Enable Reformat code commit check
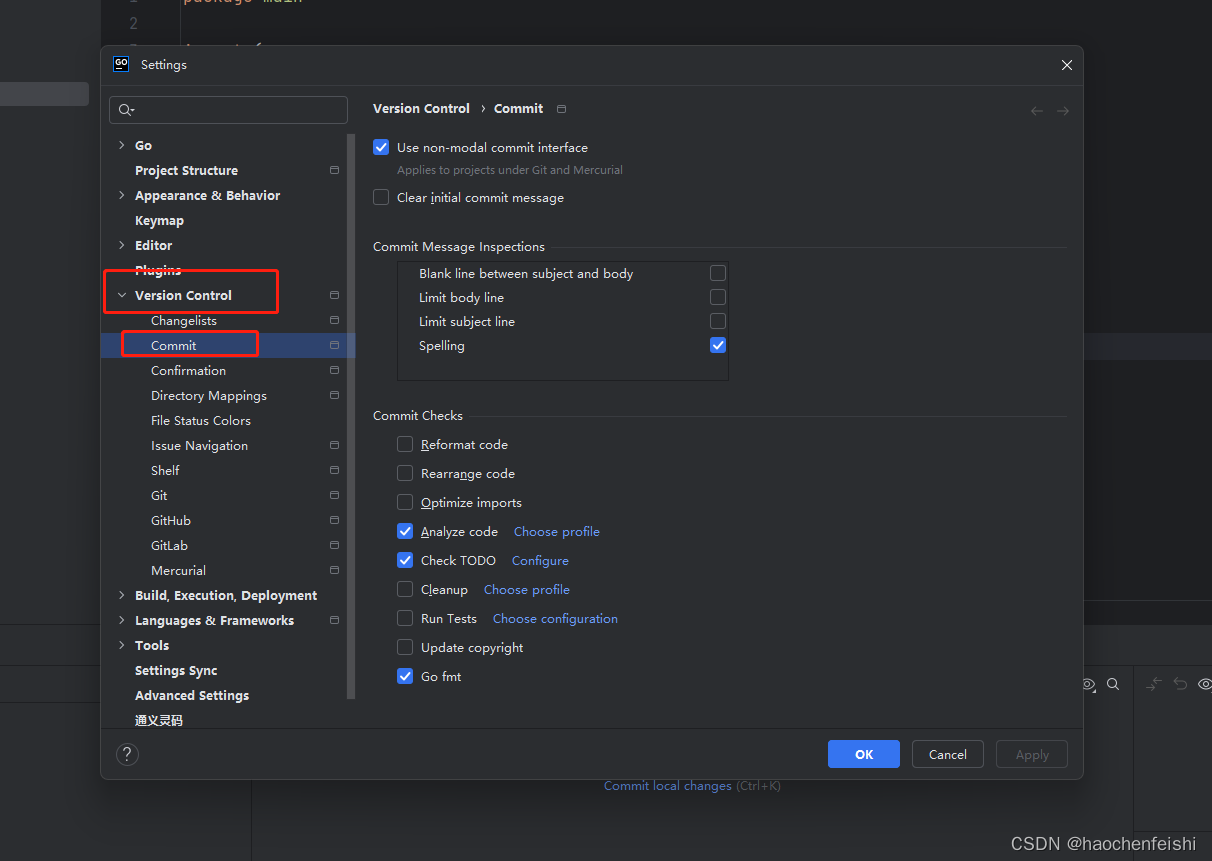This screenshot has width=1212, height=861. point(405,444)
